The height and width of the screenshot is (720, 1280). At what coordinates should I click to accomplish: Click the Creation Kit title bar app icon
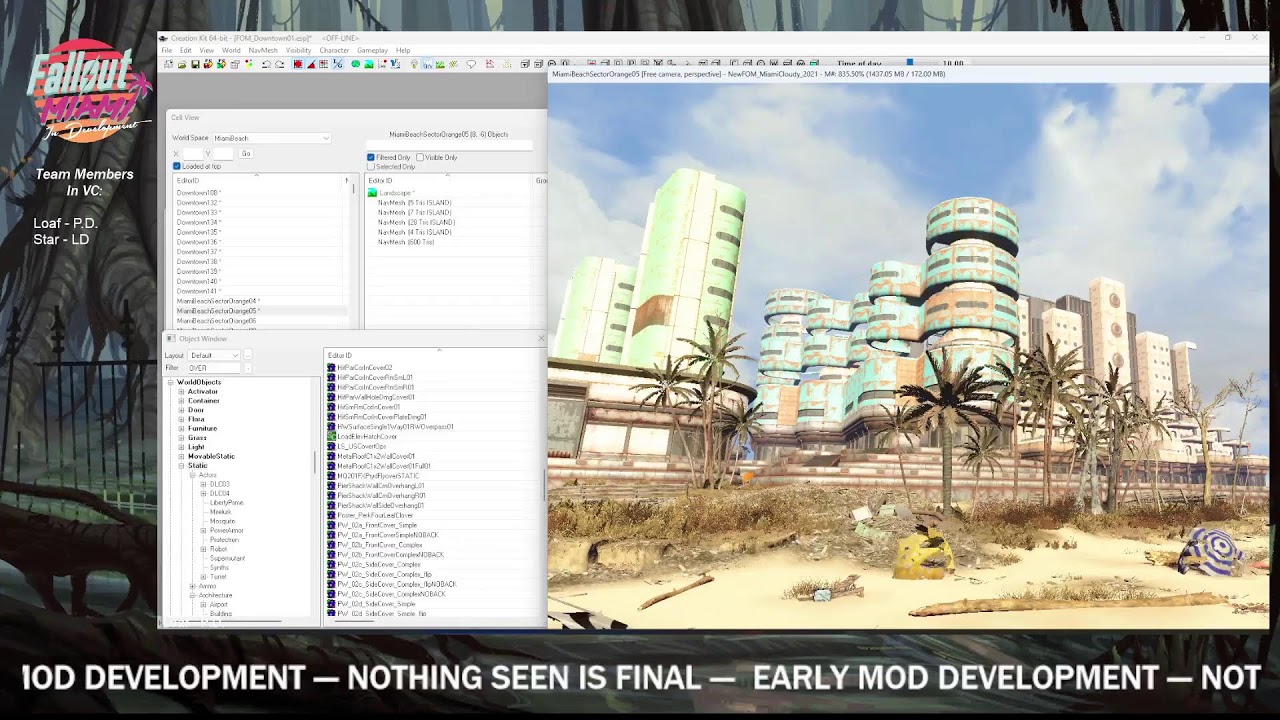[x=165, y=38]
